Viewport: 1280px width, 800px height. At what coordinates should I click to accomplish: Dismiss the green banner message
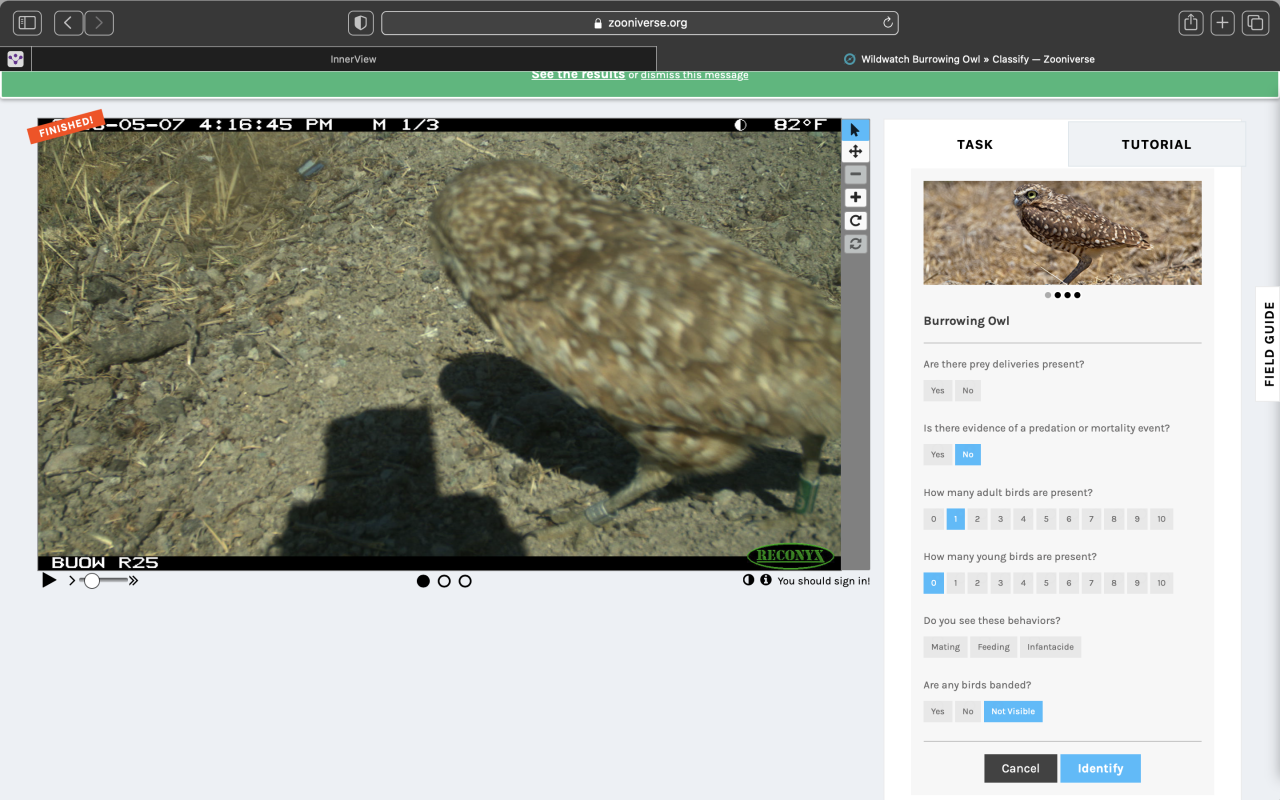pyautogui.click(x=694, y=75)
